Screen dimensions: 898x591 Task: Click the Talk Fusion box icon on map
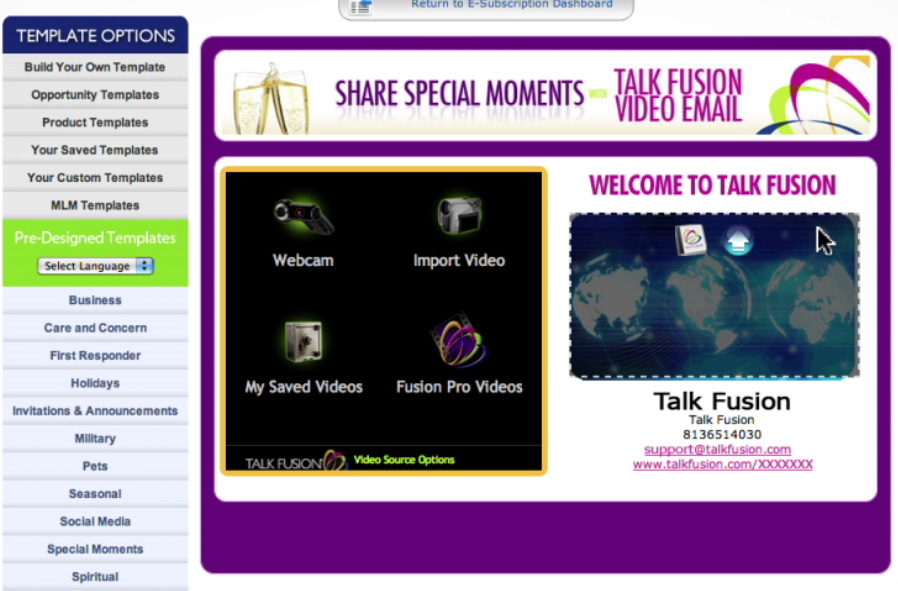[x=691, y=239]
